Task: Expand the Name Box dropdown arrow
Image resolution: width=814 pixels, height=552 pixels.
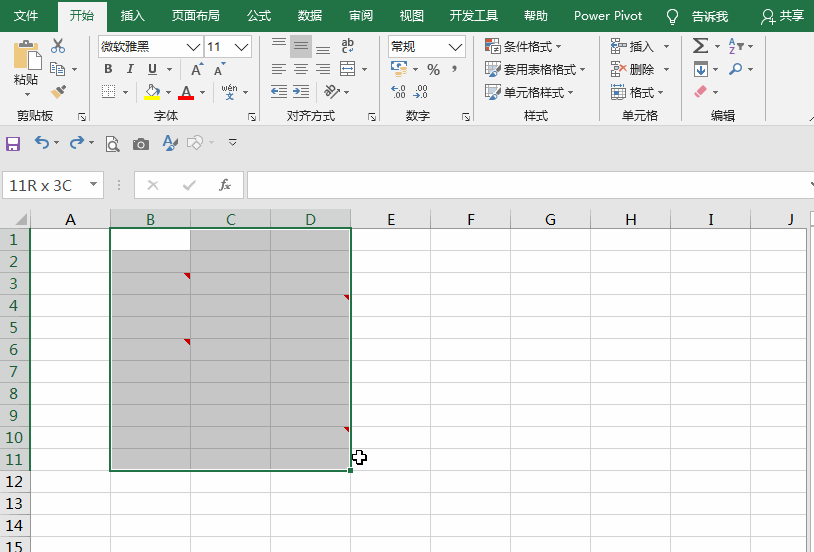Action: [x=93, y=184]
